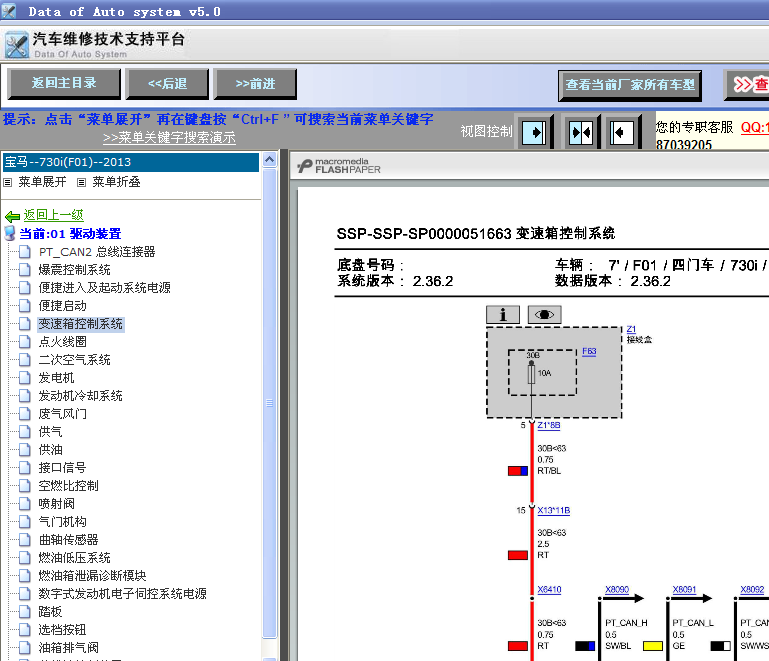The height and width of the screenshot is (661, 769).
Task: Click the menu panel vertical scrollbar thumb
Action: coord(269,403)
